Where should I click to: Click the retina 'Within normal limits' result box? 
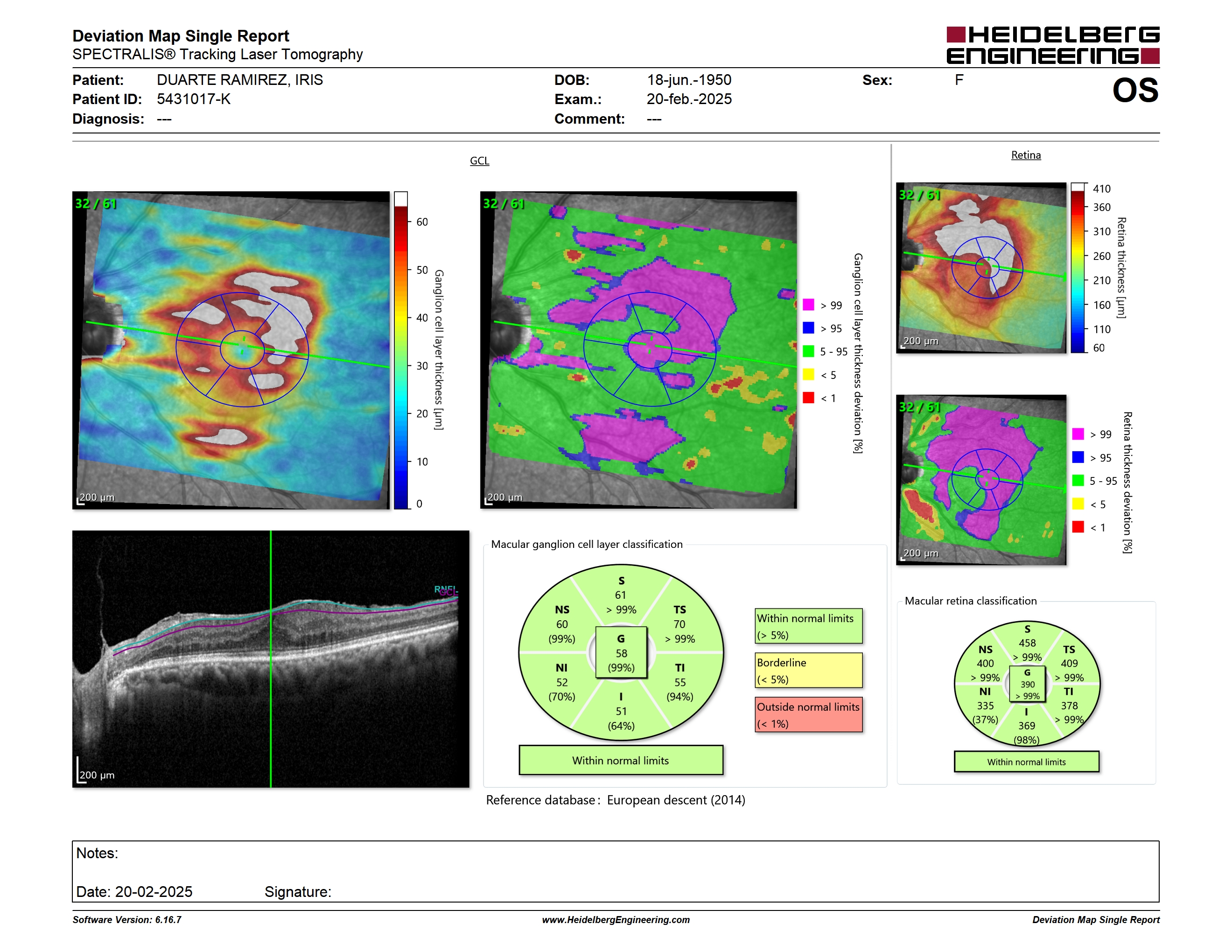pyautogui.click(x=1027, y=762)
